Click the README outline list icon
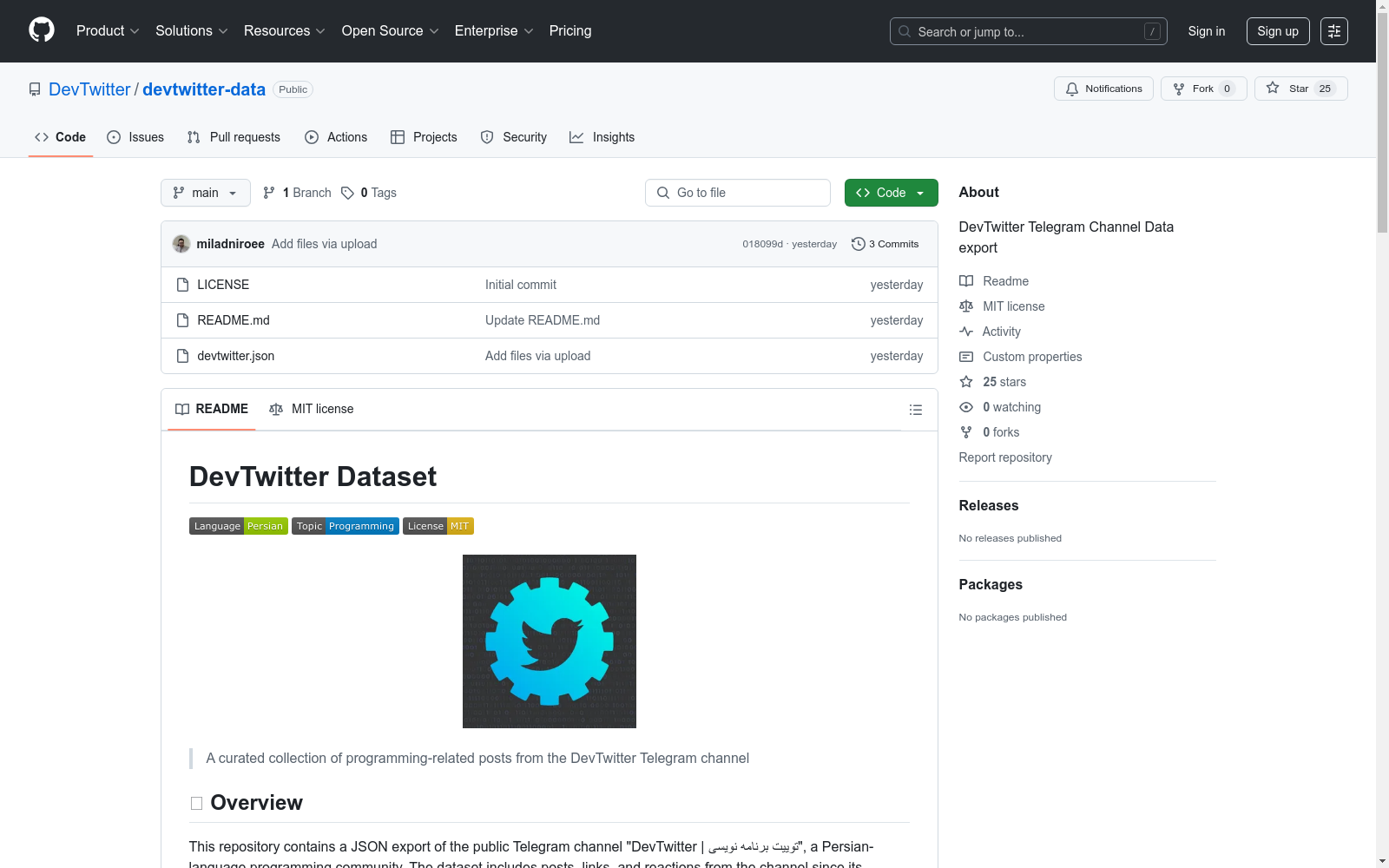This screenshot has width=1389, height=868. pos(916,410)
